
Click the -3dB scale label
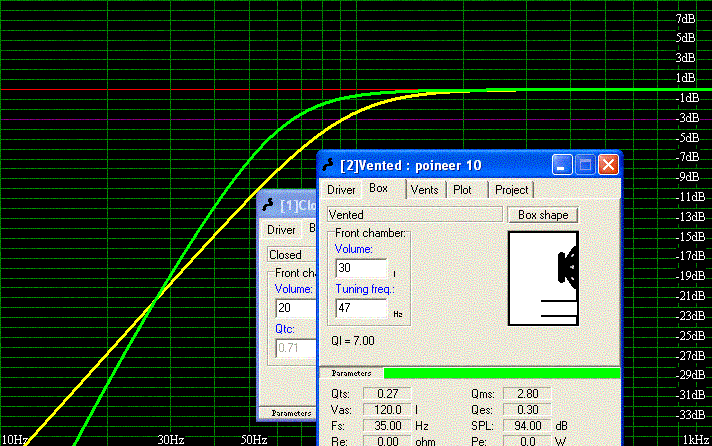pos(686,118)
